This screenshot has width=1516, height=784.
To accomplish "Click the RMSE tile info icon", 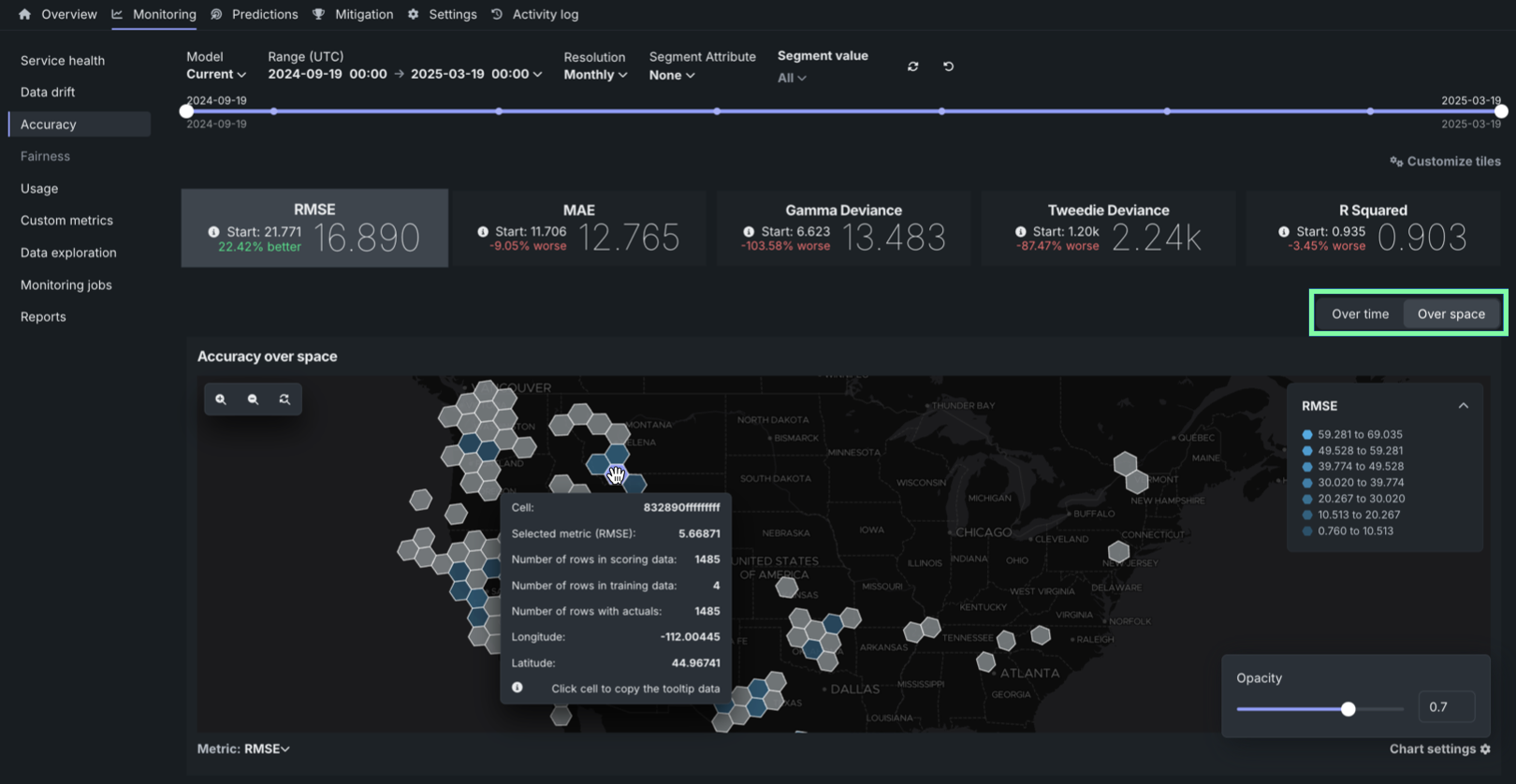I will click(x=213, y=232).
